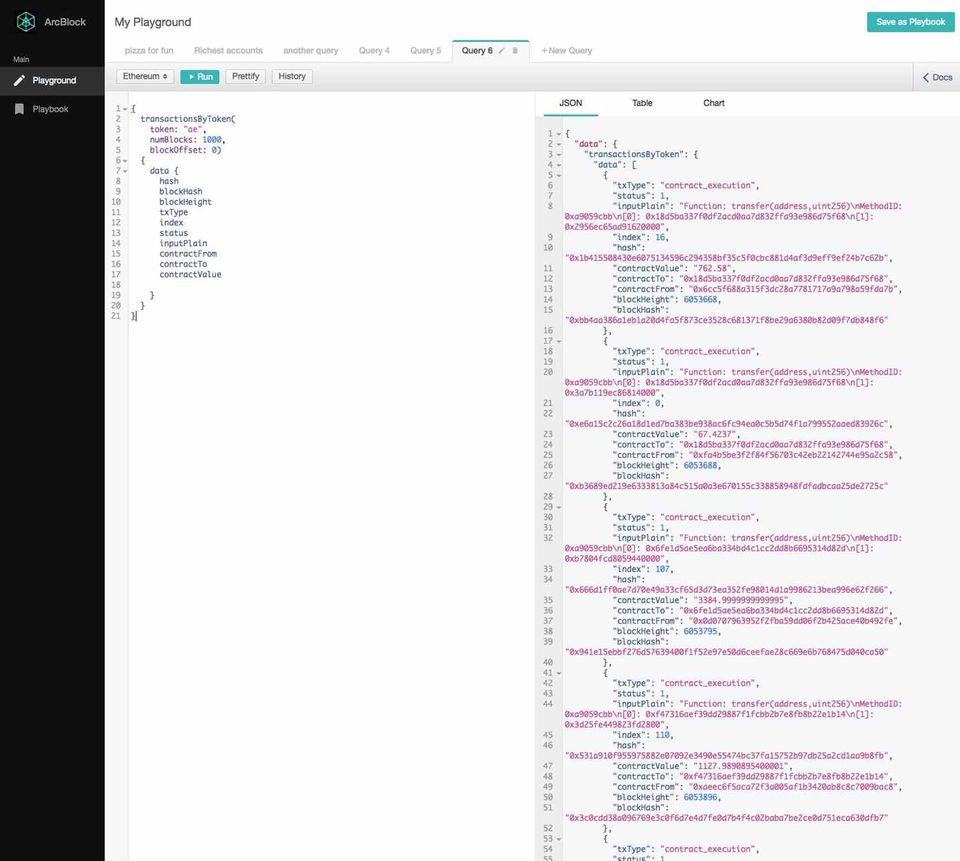The height and width of the screenshot is (861, 960).
Task: Run the query with the Run button
Action: (x=199, y=76)
